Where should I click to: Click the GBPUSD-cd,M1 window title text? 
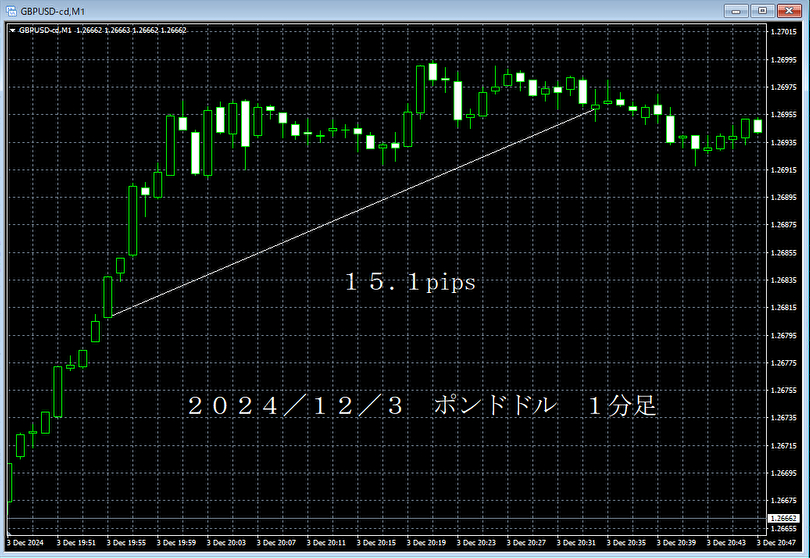[x=53, y=11]
